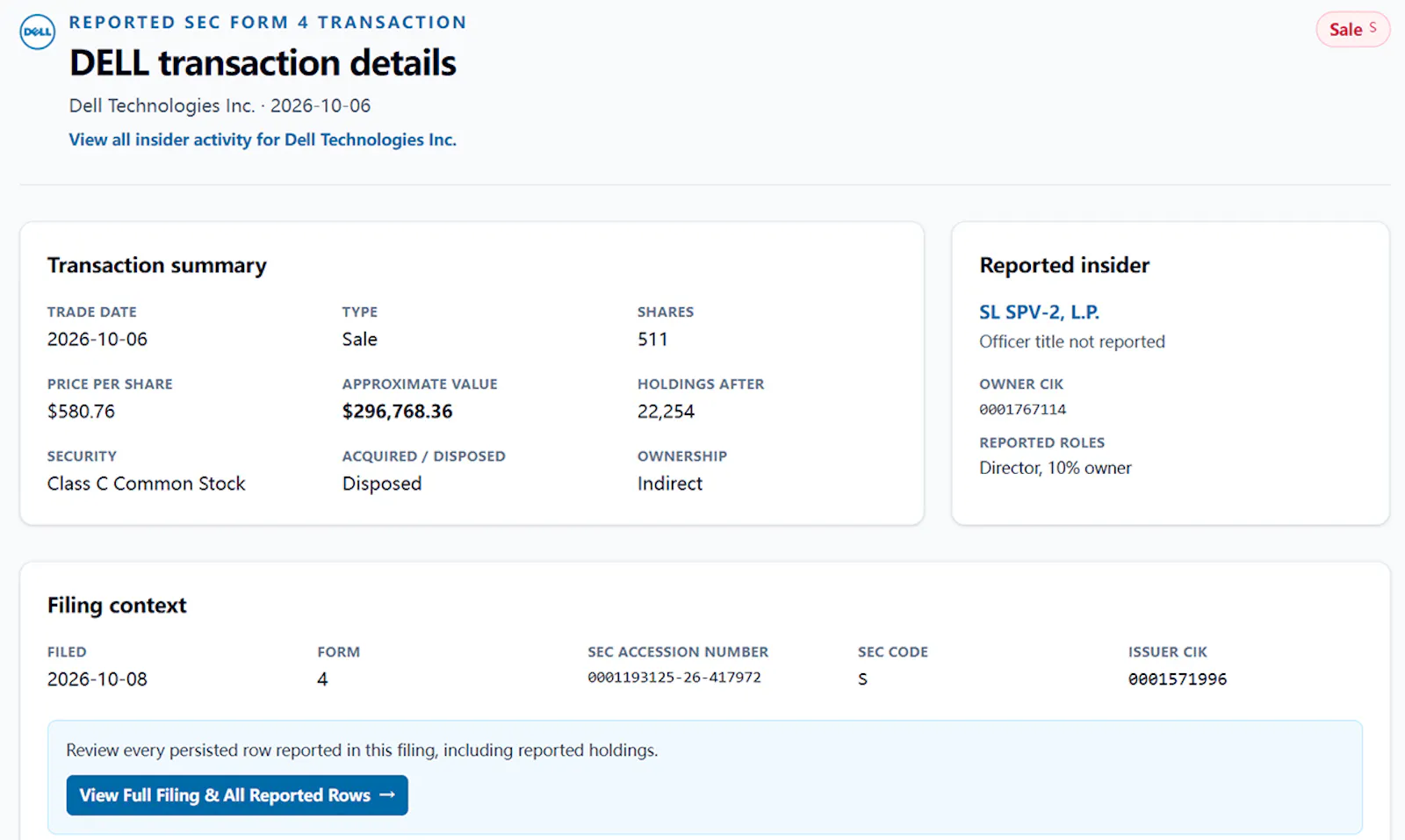1405x840 pixels.
Task: Select trade date value 2026-10-06 in summary
Action: tap(97, 340)
